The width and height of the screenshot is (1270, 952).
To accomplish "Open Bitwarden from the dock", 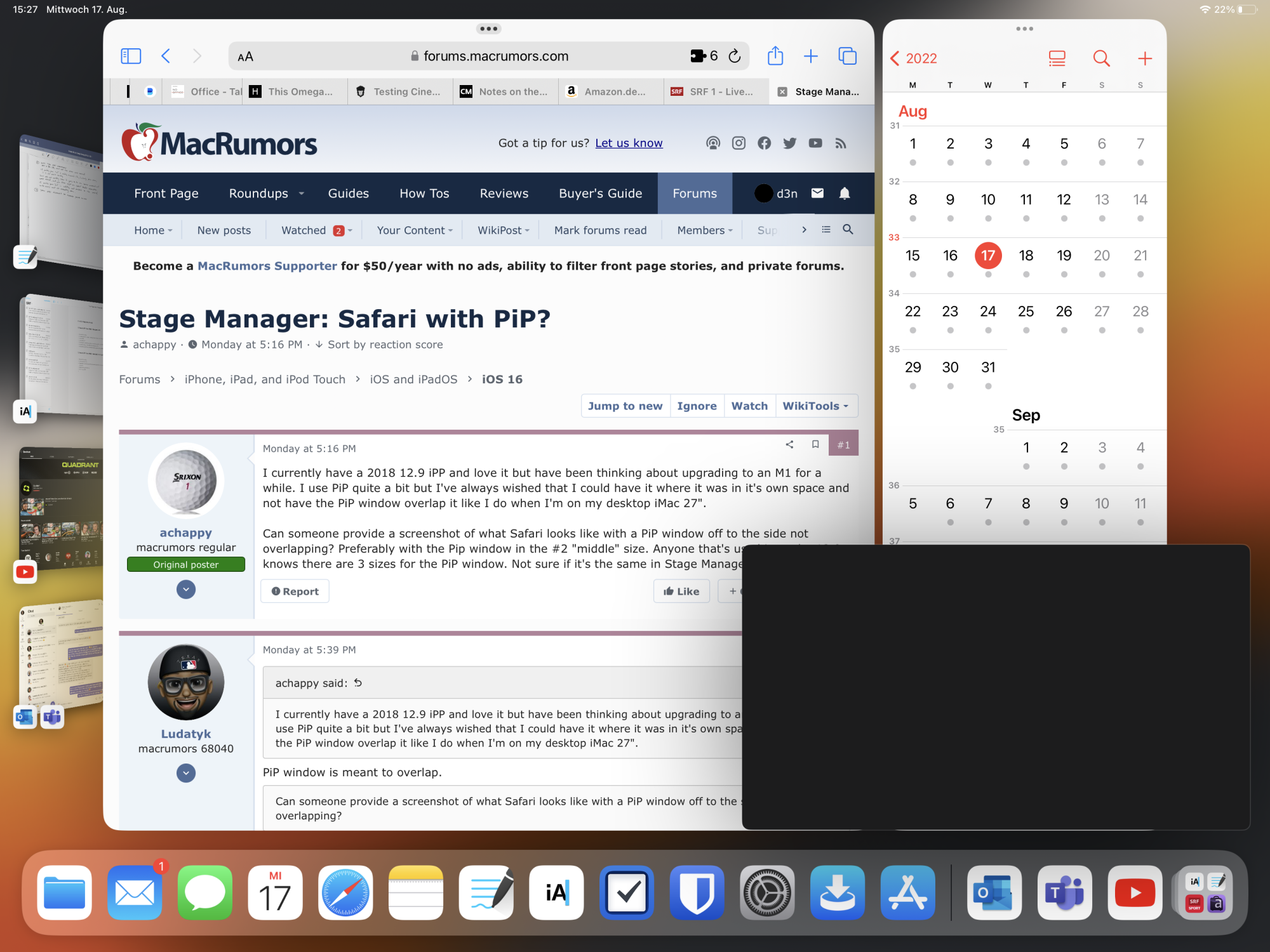I will (697, 892).
